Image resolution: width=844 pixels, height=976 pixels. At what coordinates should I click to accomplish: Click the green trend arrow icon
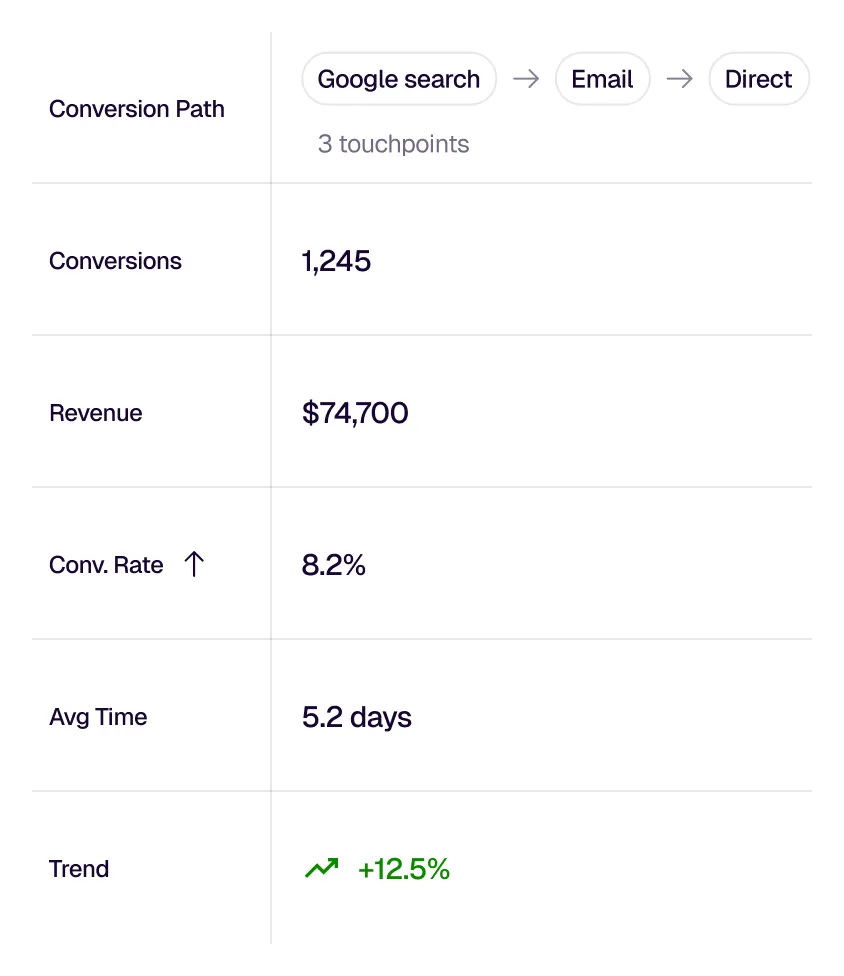pos(322,868)
